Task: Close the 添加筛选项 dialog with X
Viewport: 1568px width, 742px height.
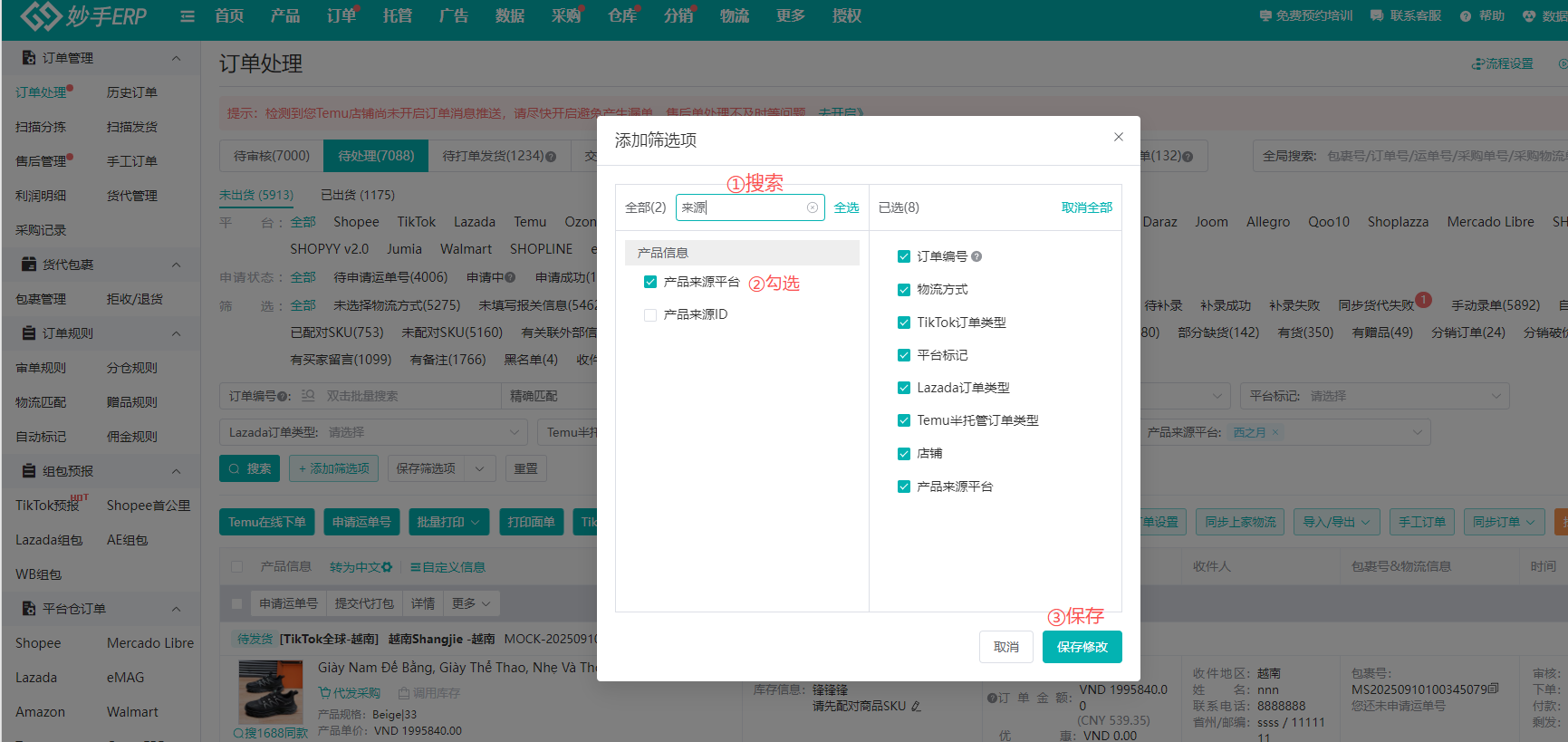Action: pos(1119,137)
